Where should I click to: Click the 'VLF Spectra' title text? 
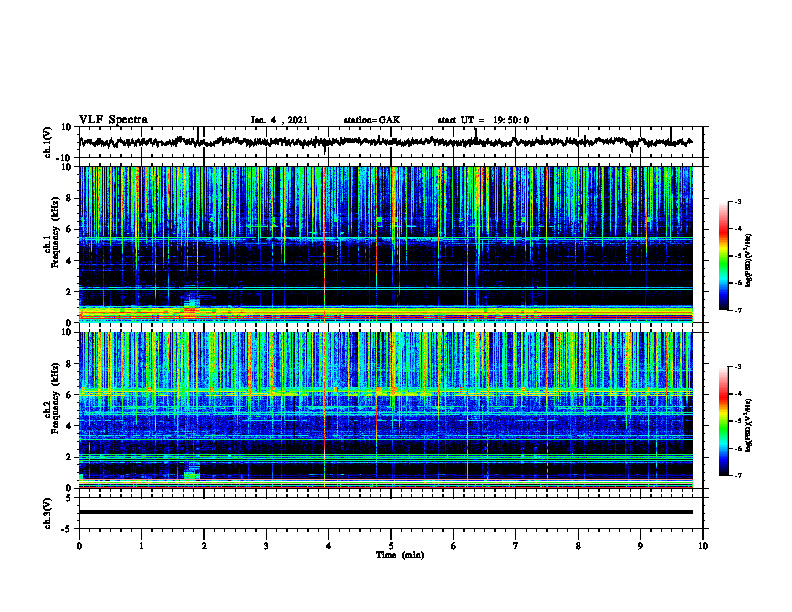(113, 120)
